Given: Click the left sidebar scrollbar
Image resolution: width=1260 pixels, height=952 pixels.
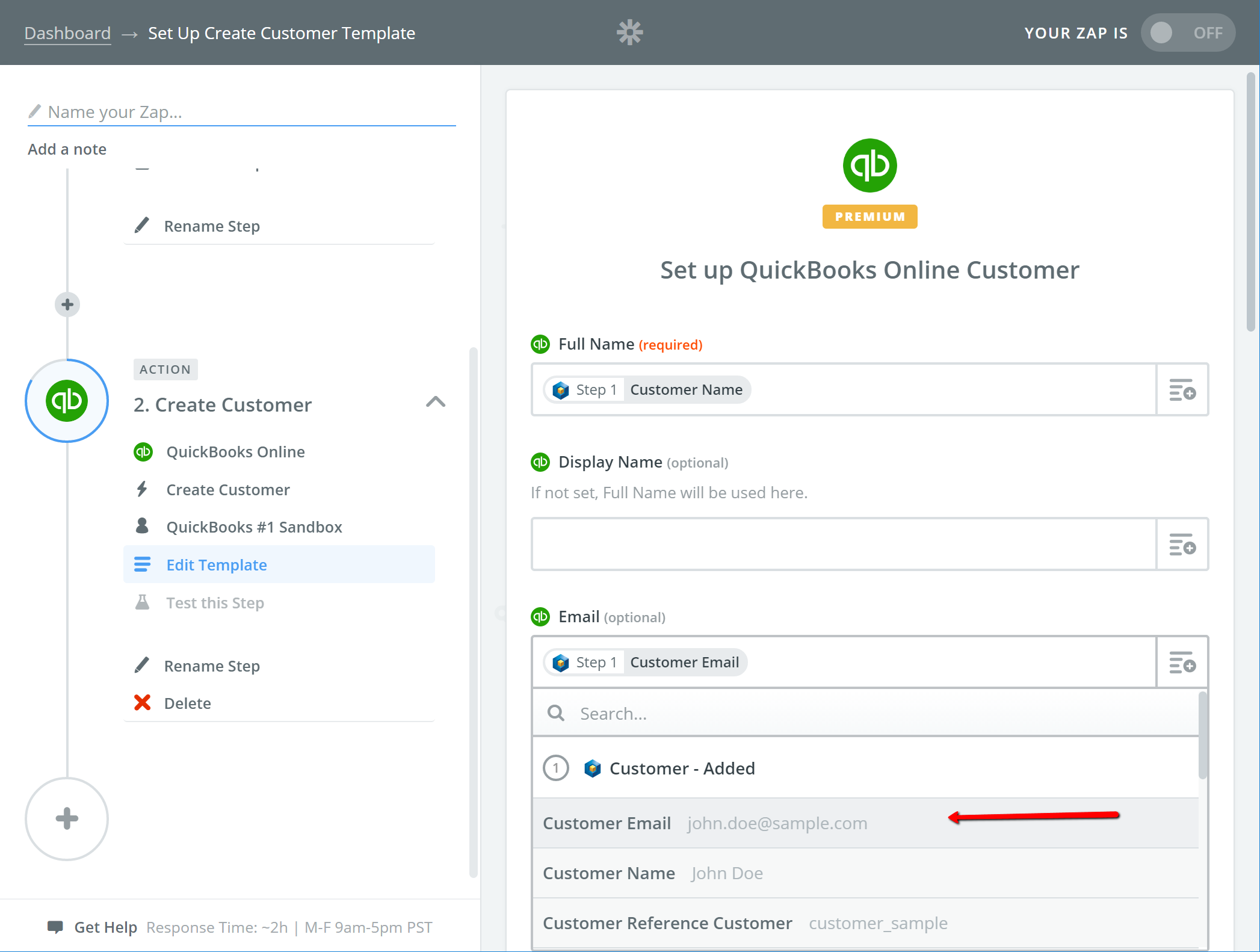Looking at the screenshot, I should (x=474, y=612).
